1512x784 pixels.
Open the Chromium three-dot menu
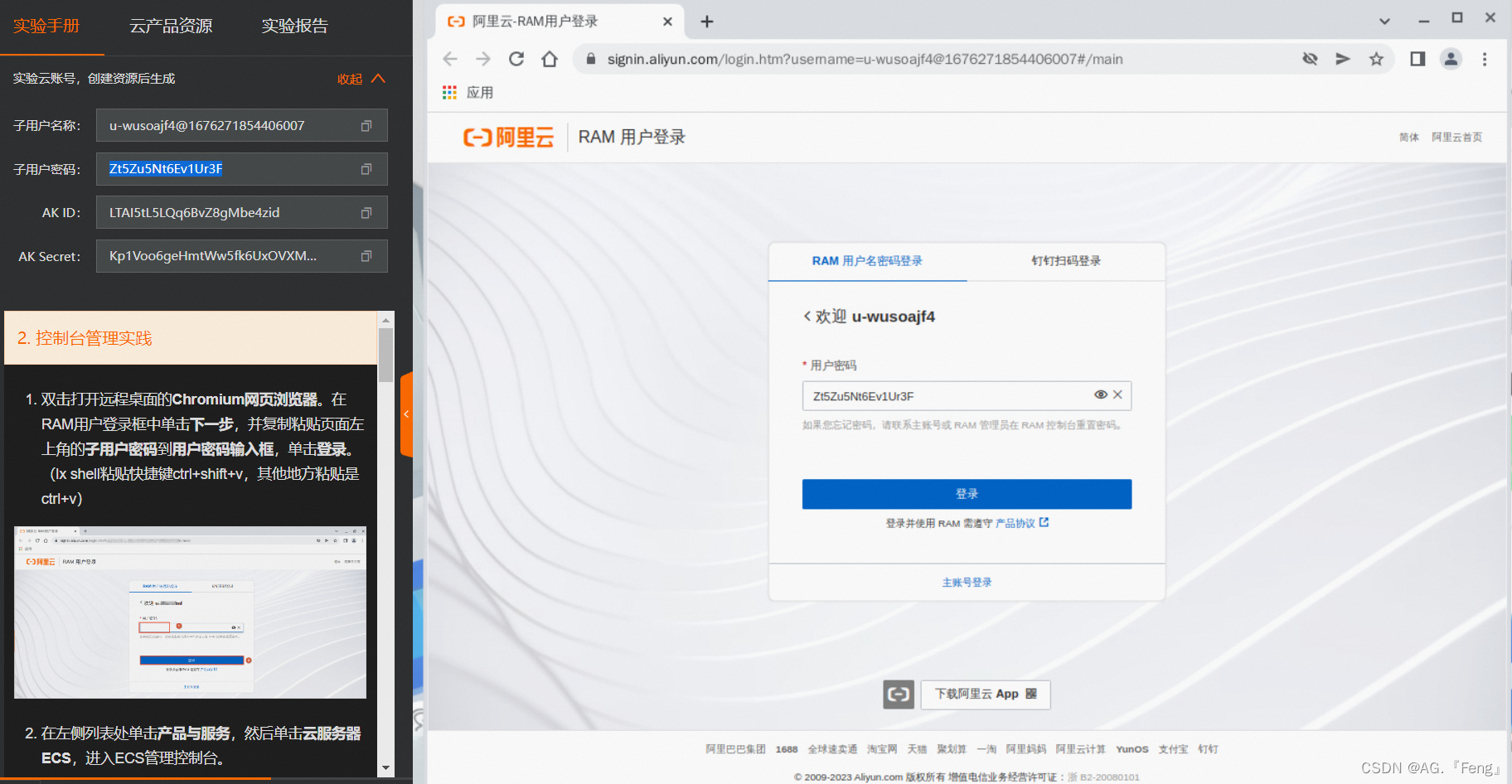click(x=1485, y=59)
